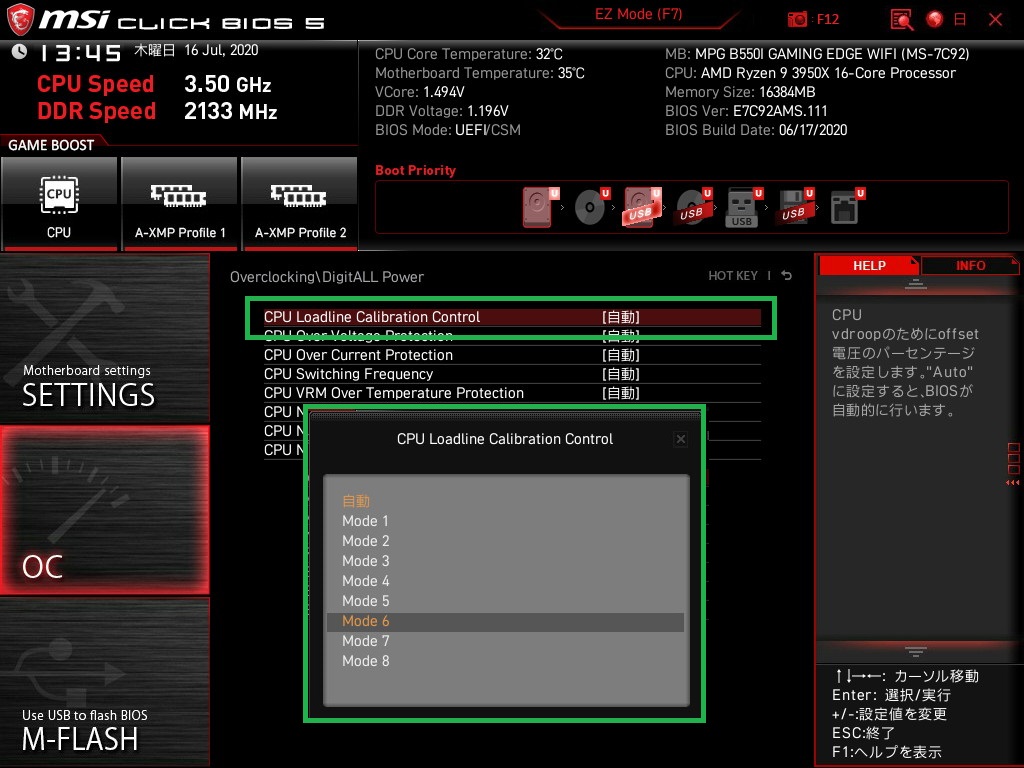This screenshot has width=1024, height=768.
Task: Select Mode 5 option
Action: 505,601
